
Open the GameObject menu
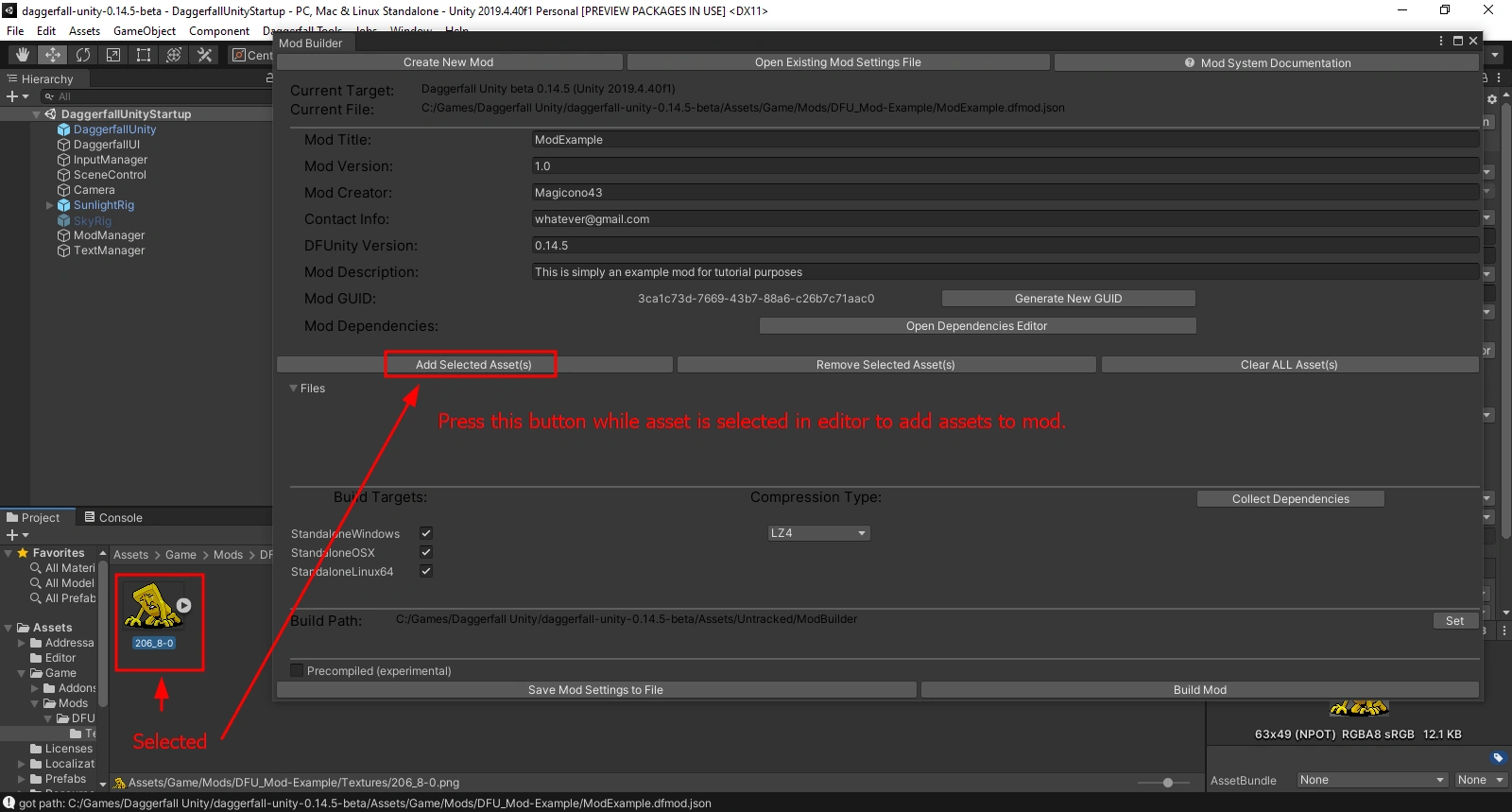[x=145, y=31]
